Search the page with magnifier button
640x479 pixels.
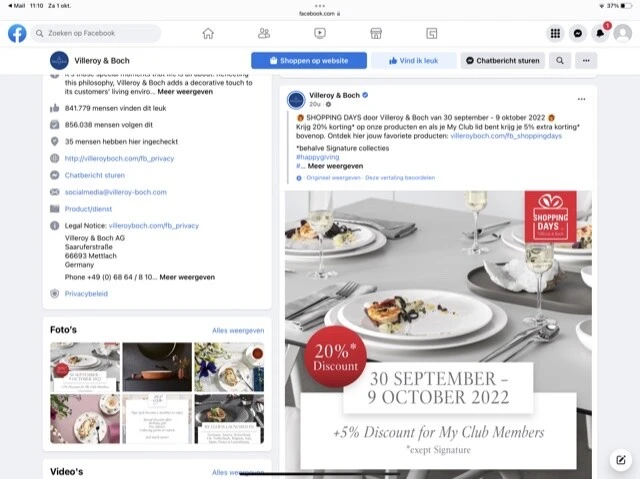pos(560,60)
